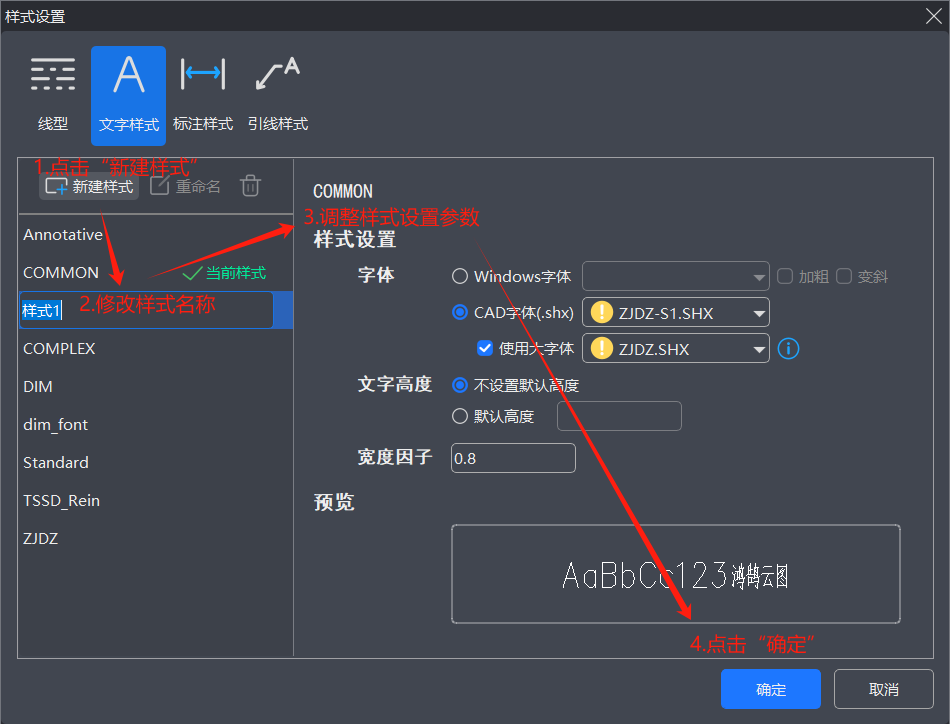The height and width of the screenshot is (724, 950).
Task: Click the blue info icon beside ZJDZ.SHX
Action: [x=788, y=348]
